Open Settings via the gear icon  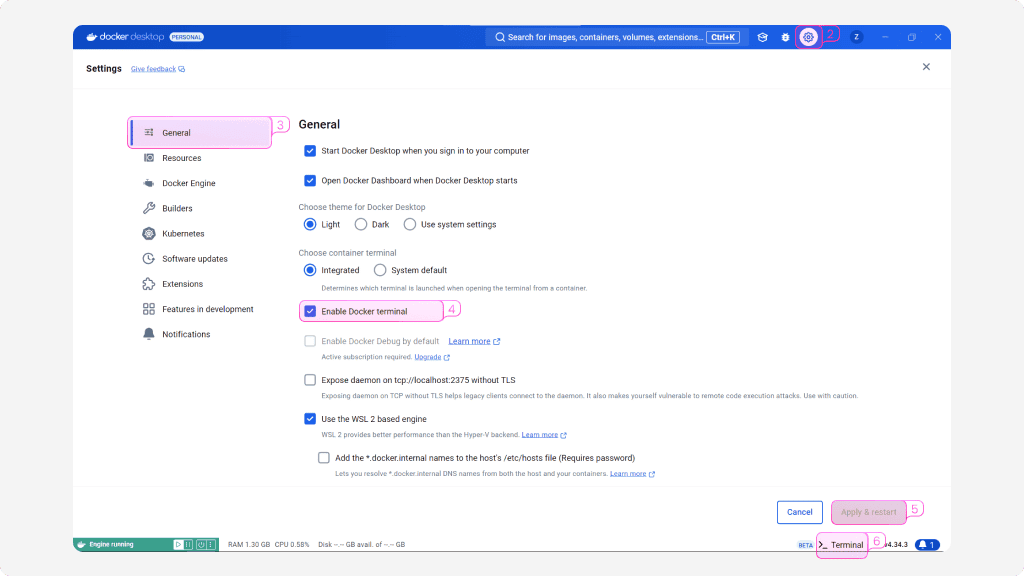coord(809,37)
